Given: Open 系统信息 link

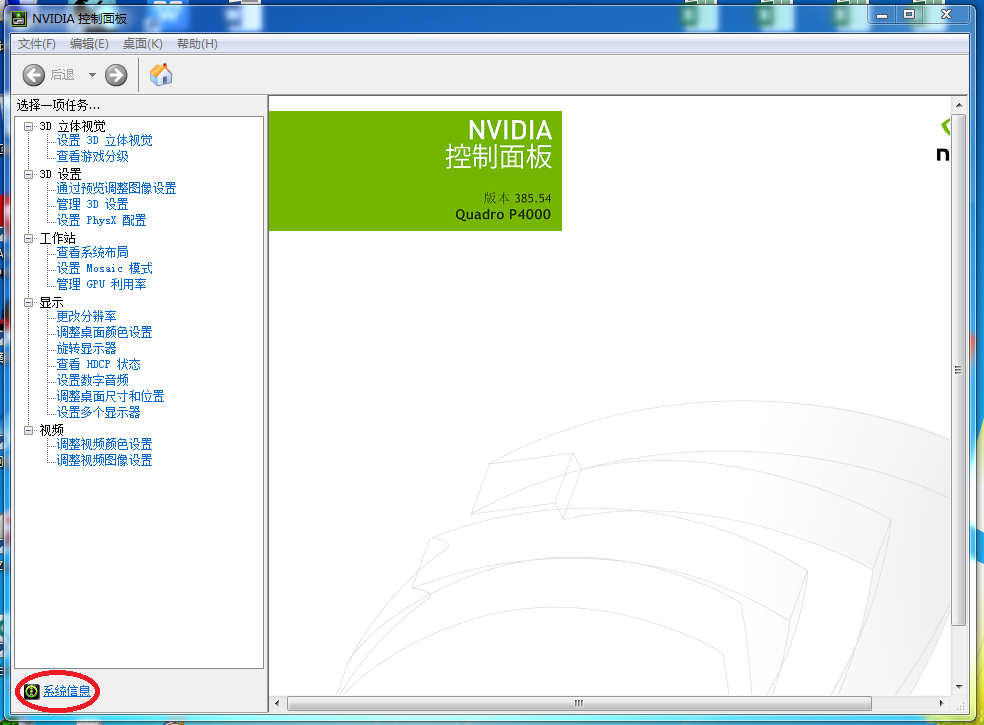Looking at the screenshot, I should tap(67, 691).
